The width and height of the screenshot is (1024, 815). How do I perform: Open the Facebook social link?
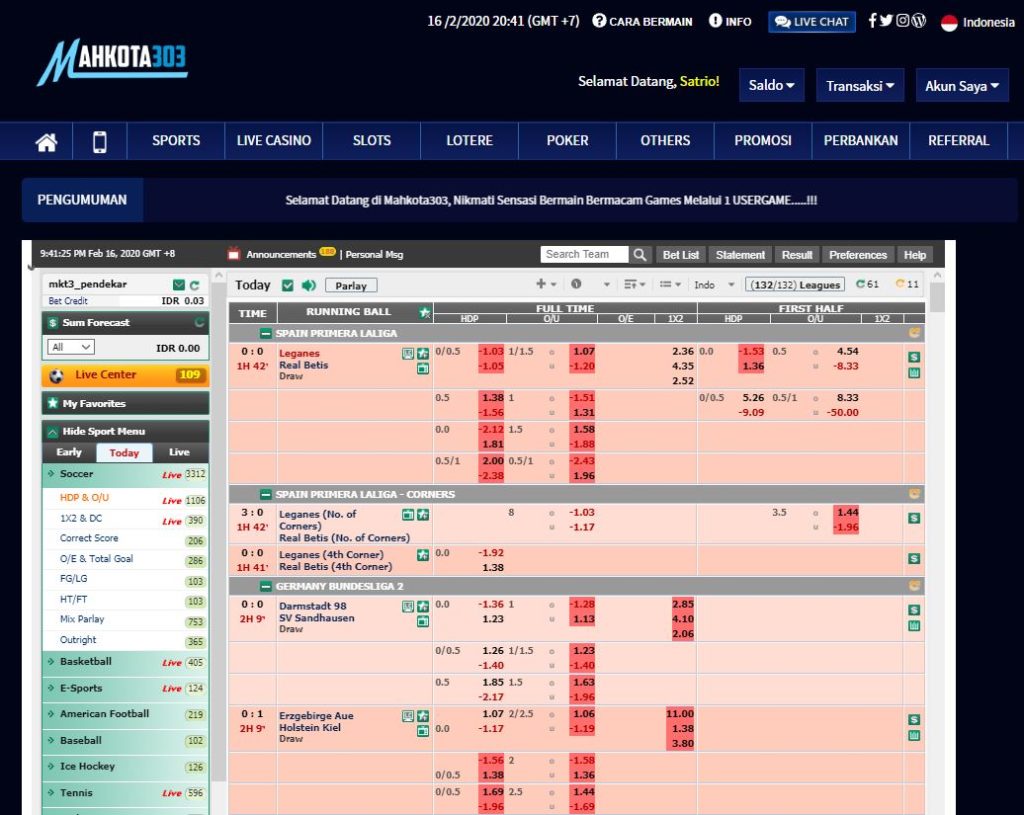click(872, 21)
